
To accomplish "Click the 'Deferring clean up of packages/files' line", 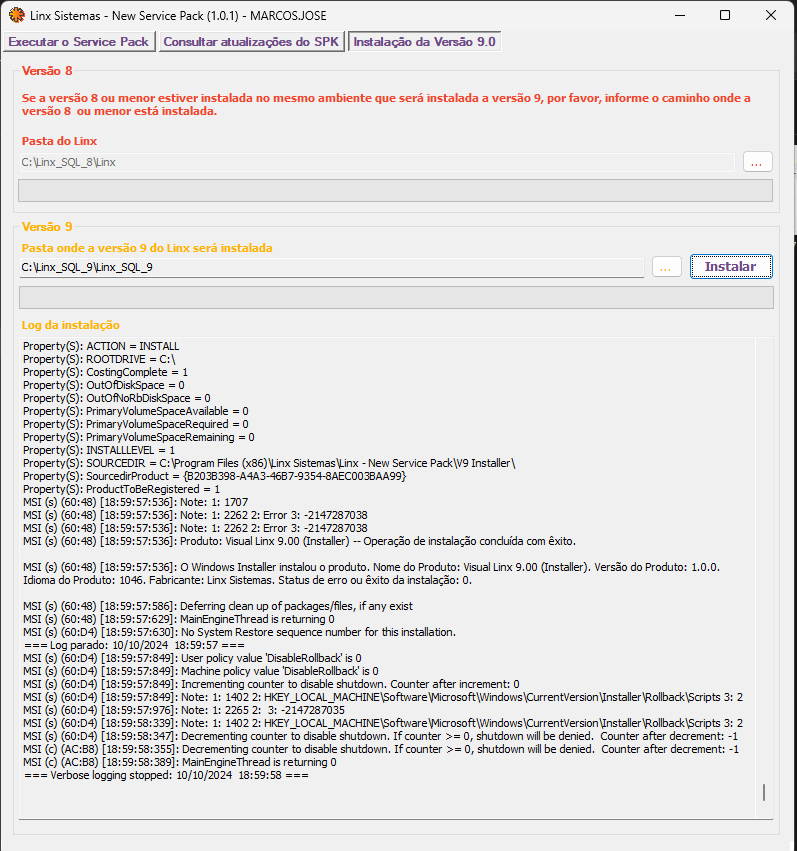I will pos(218,607).
